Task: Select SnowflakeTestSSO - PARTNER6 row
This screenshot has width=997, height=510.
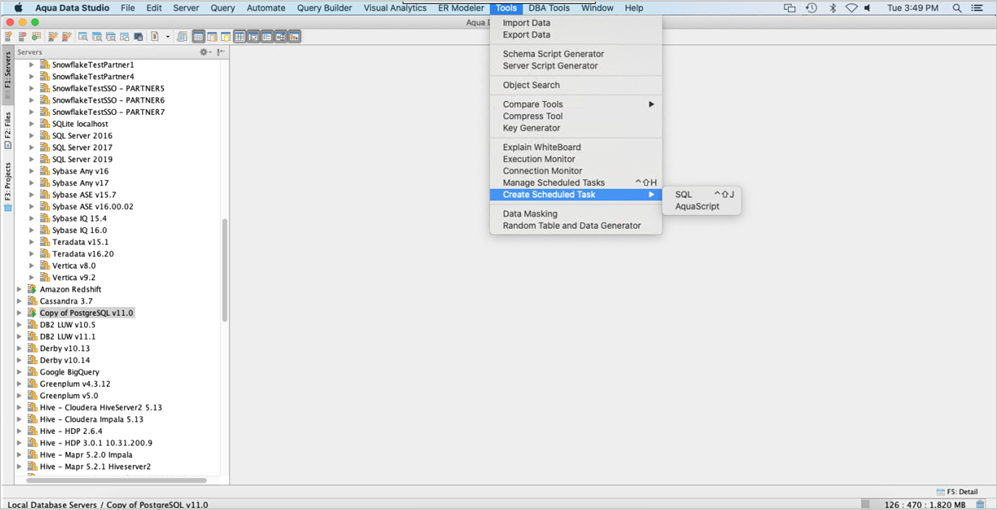Action: click(108, 100)
